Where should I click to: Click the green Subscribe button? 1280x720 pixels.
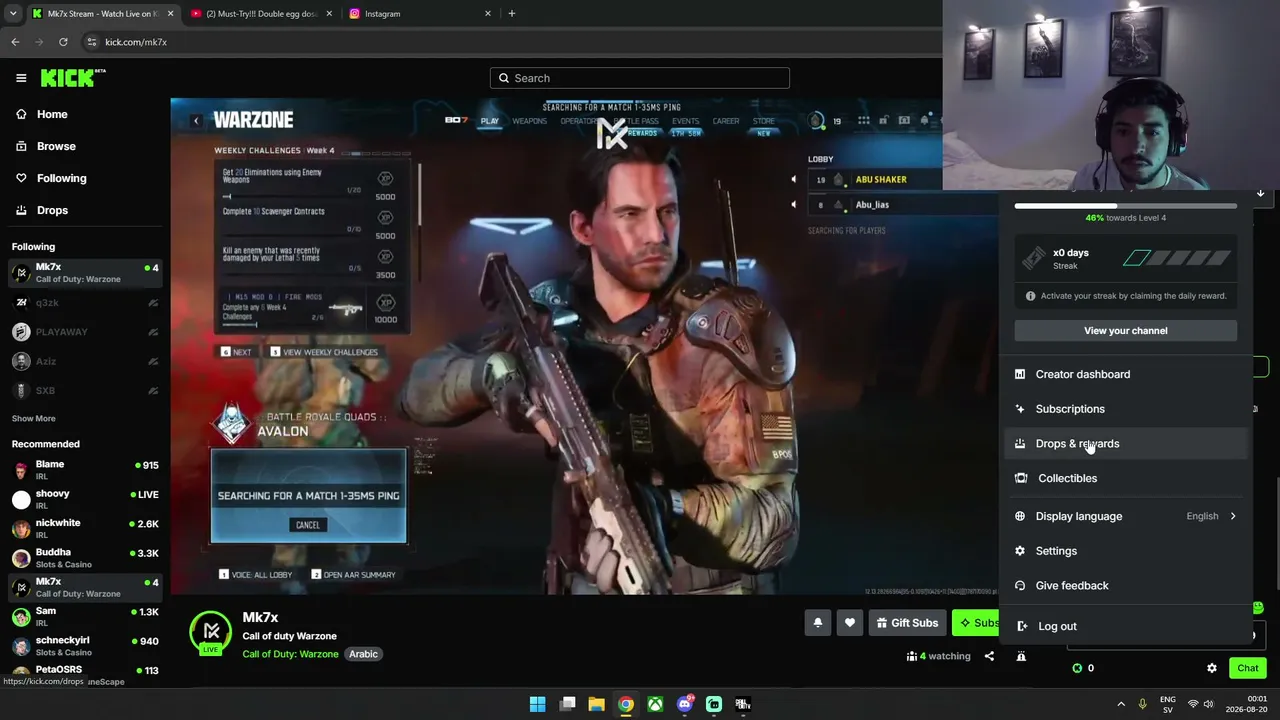(x=977, y=623)
